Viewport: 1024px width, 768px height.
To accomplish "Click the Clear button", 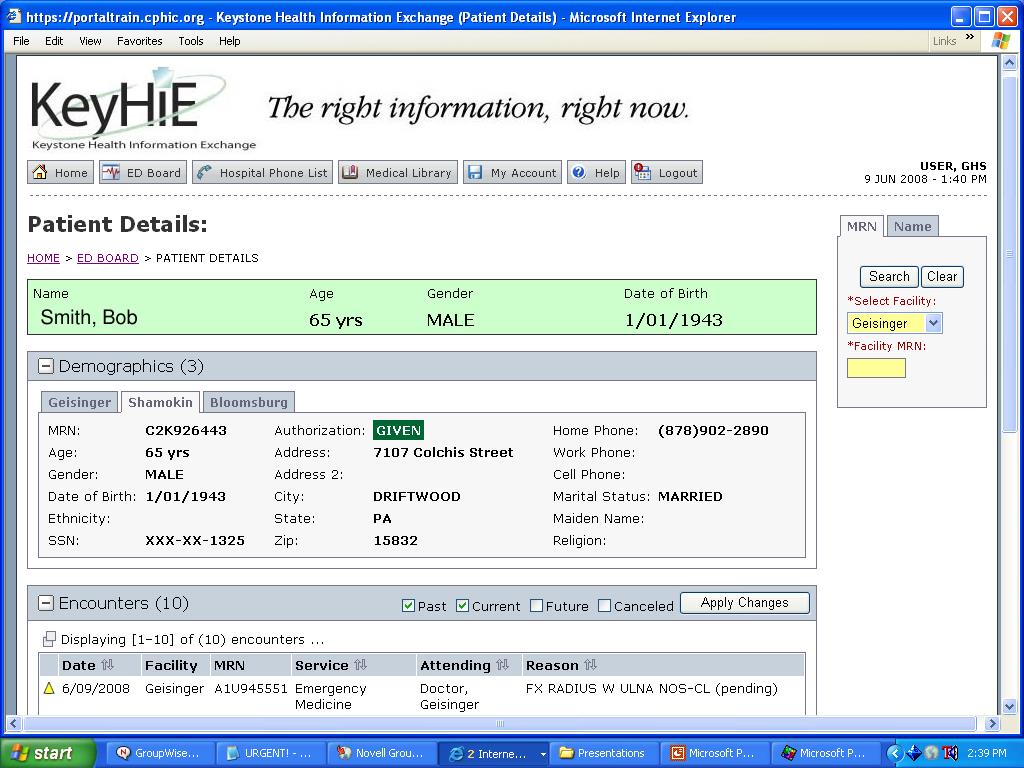I will tap(942, 276).
